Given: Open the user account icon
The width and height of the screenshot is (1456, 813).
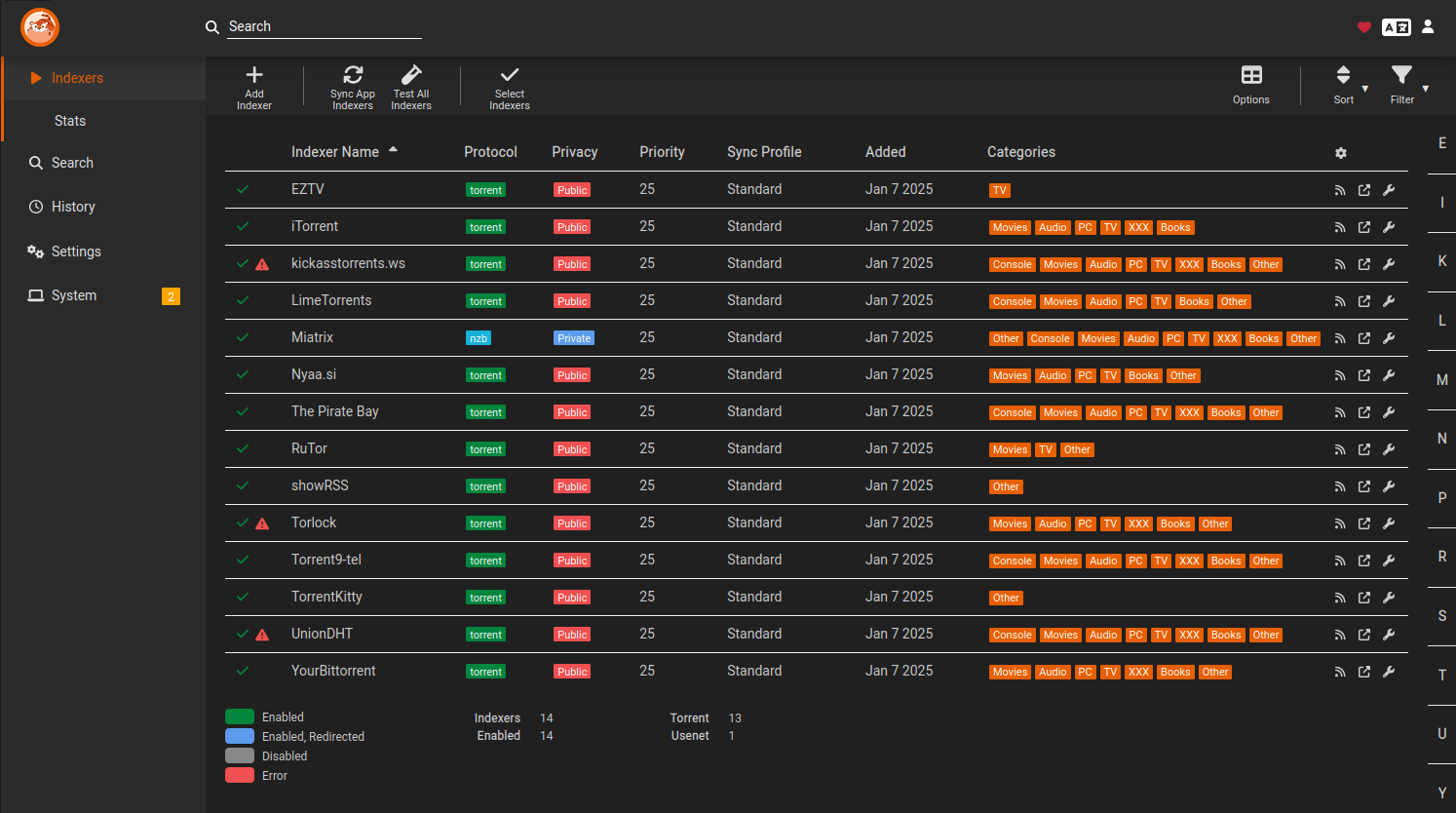Looking at the screenshot, I should click(x=1428, y=27).
